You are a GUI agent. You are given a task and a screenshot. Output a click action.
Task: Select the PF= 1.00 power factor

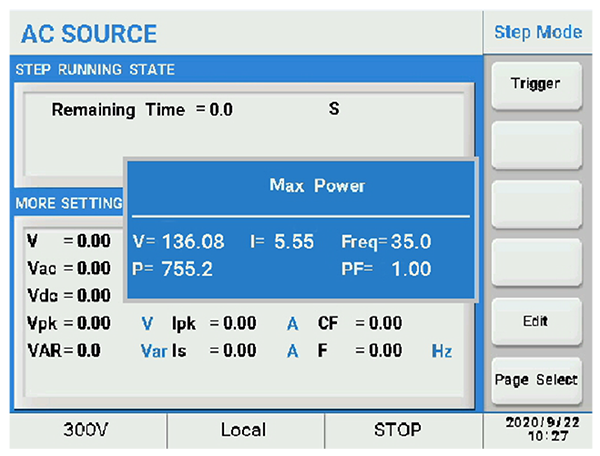tap(386, 269)
